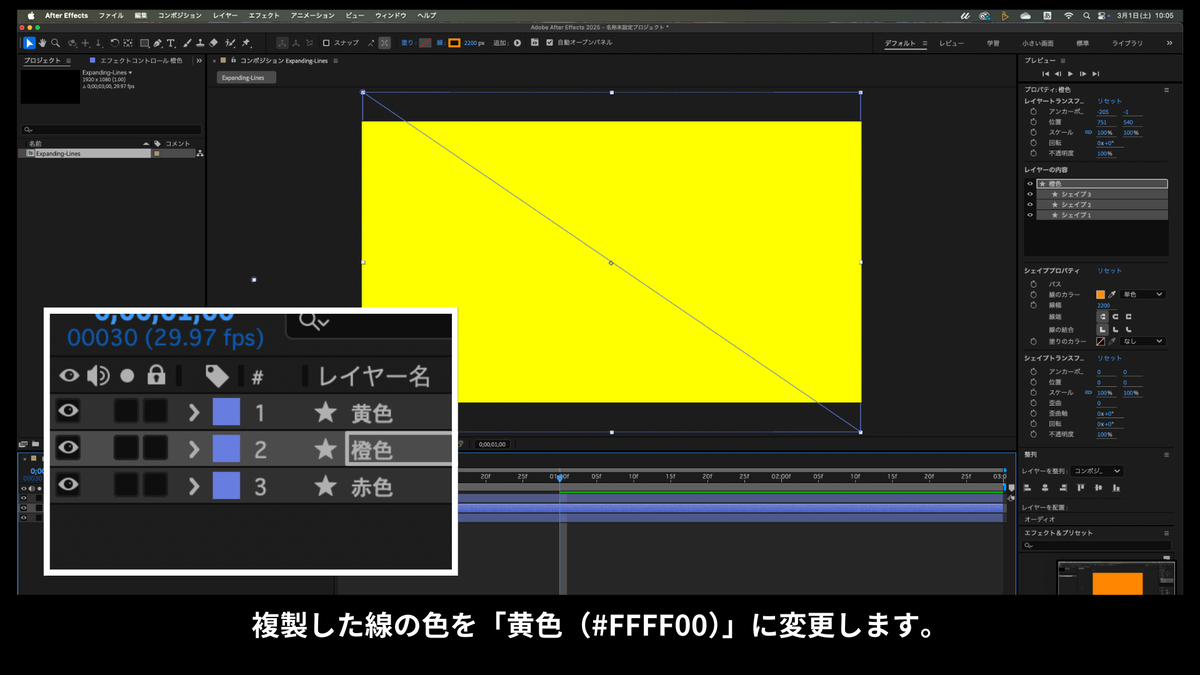Hide シェイプ 2 in レイヤーの内容
1200x675 pixels.
(x=1030, y=204)
